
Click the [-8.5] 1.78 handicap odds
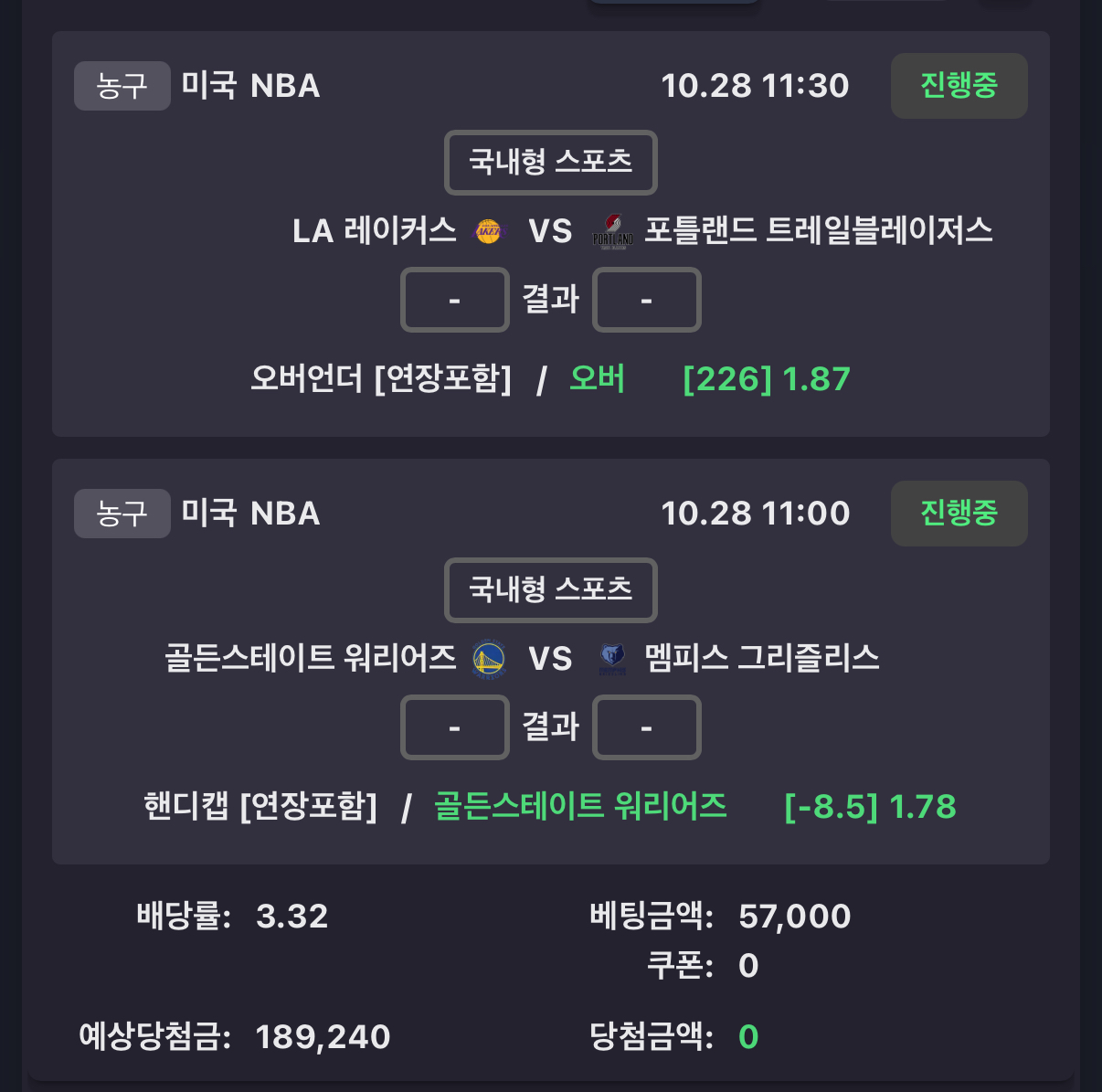click(870, 806)
